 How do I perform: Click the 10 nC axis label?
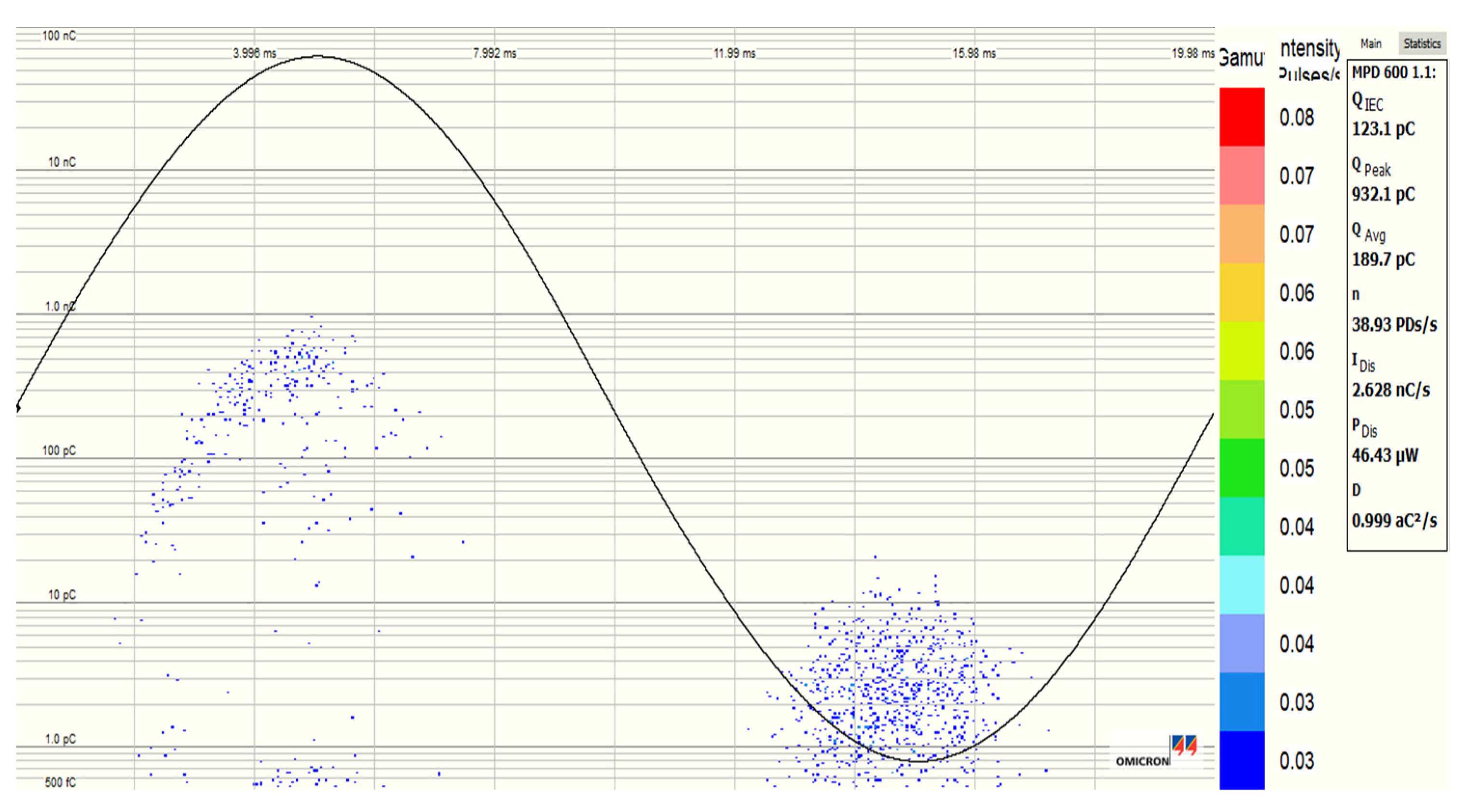click(62, 162)
